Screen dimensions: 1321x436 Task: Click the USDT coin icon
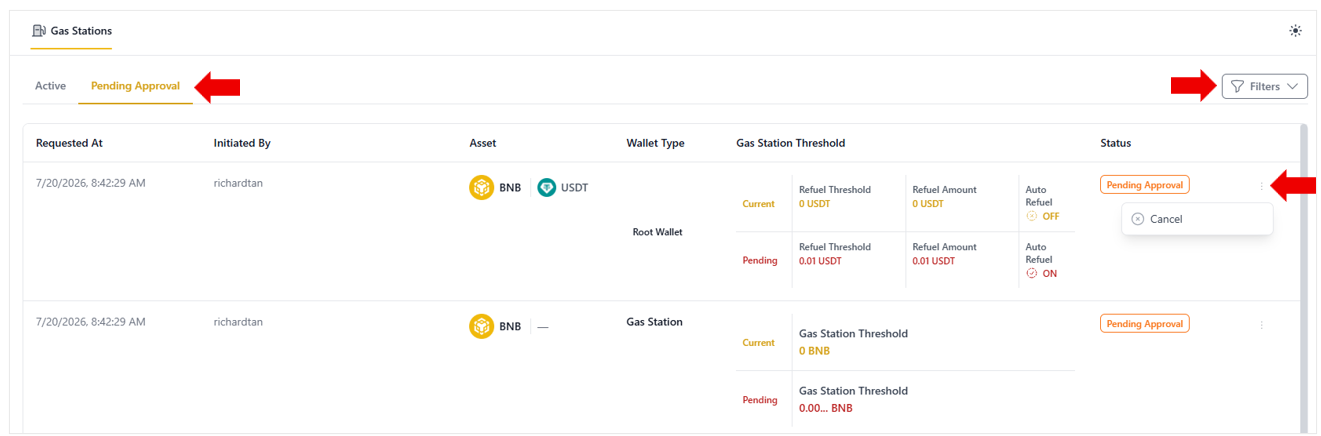click(x=546, y=187)
